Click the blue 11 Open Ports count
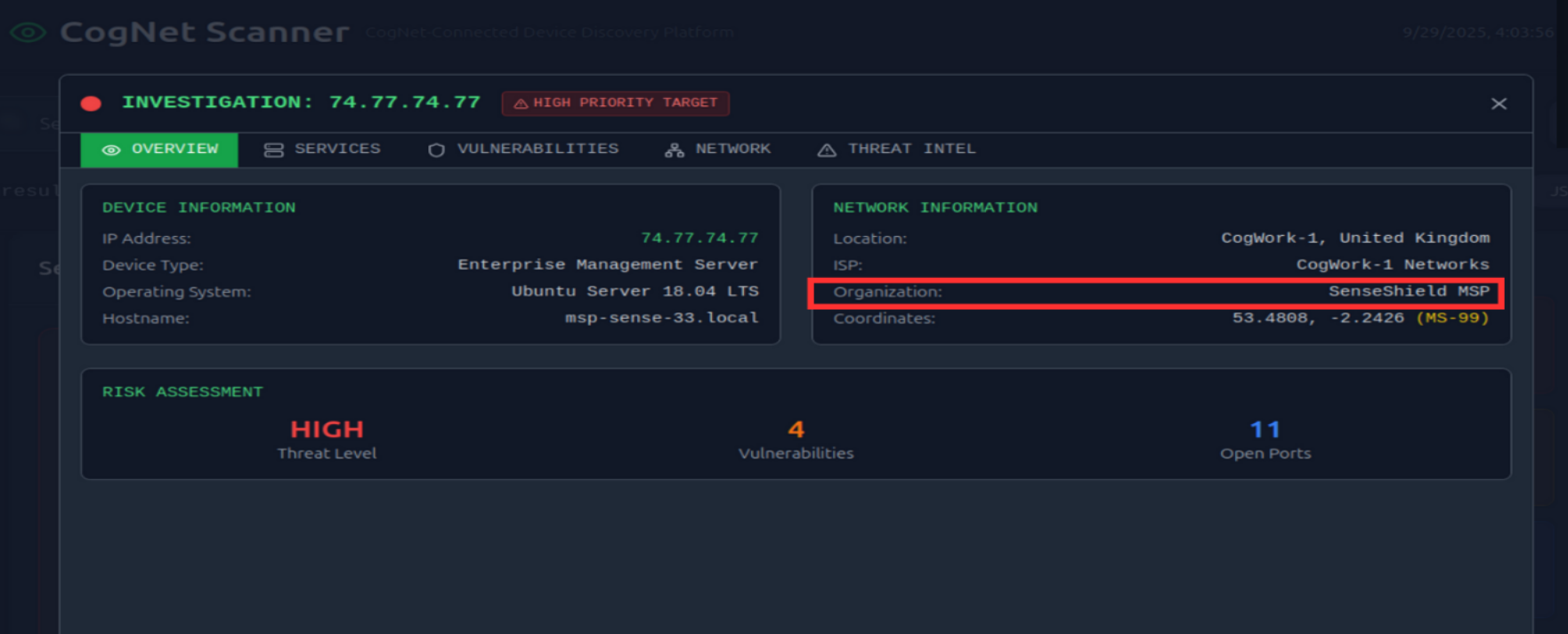The width and height of the screenshot is (1568, 634). coord(1265,429)
